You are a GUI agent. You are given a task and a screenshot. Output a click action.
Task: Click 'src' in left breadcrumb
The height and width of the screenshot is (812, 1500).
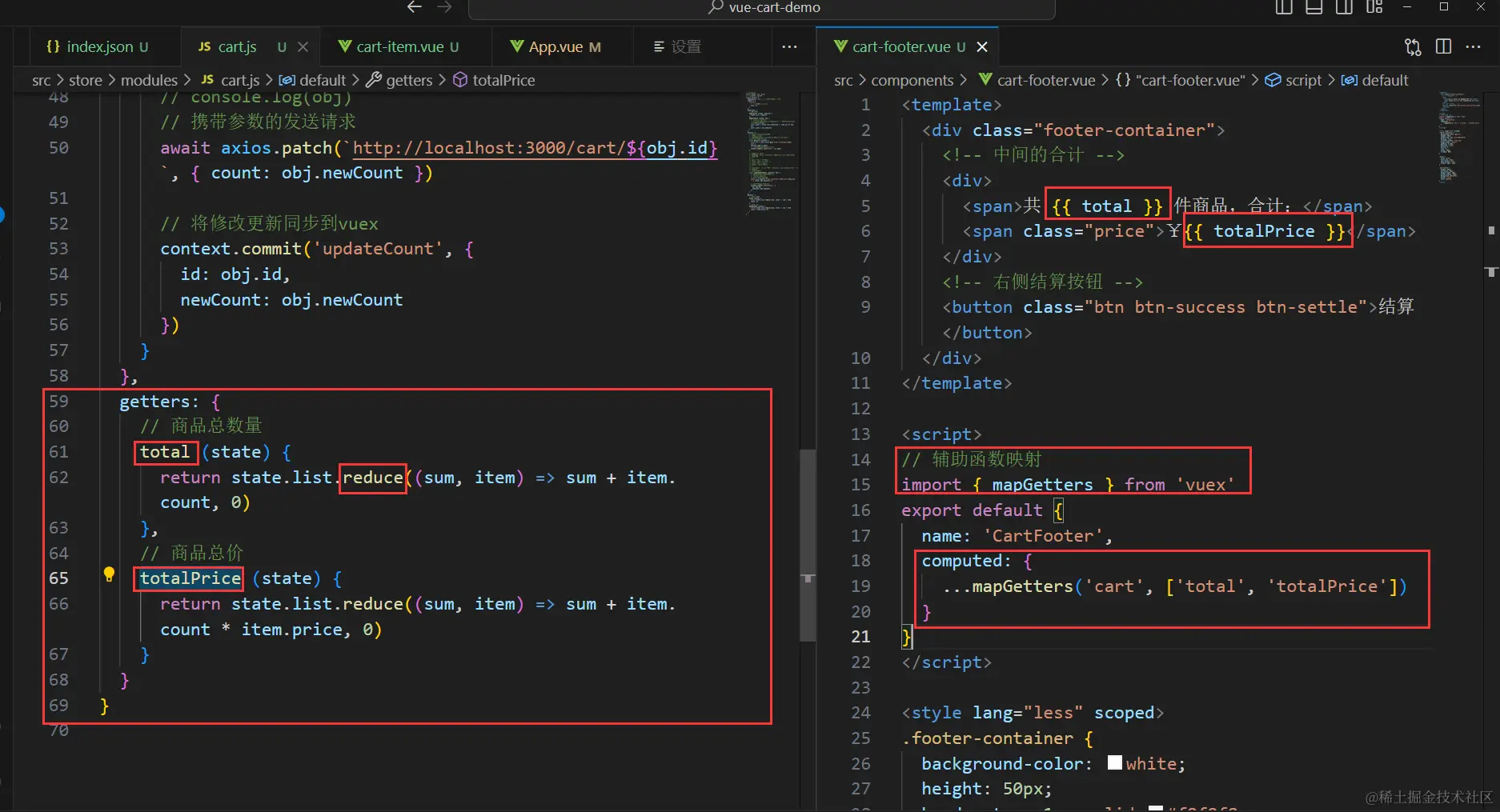click(42, 80)
